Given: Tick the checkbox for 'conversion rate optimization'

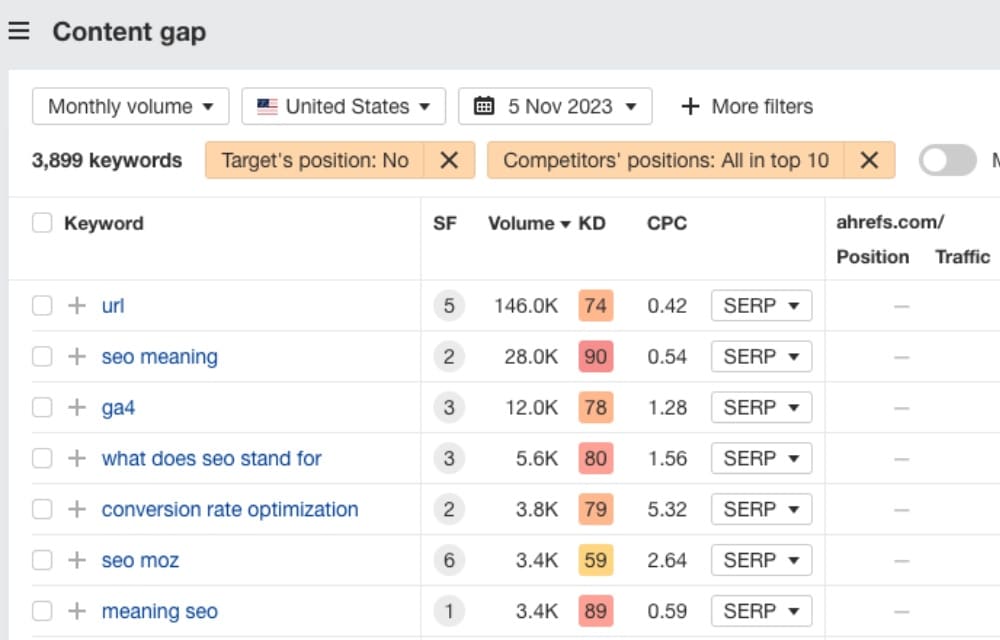Looking at the screenshot, I should [x=42, y=509].
